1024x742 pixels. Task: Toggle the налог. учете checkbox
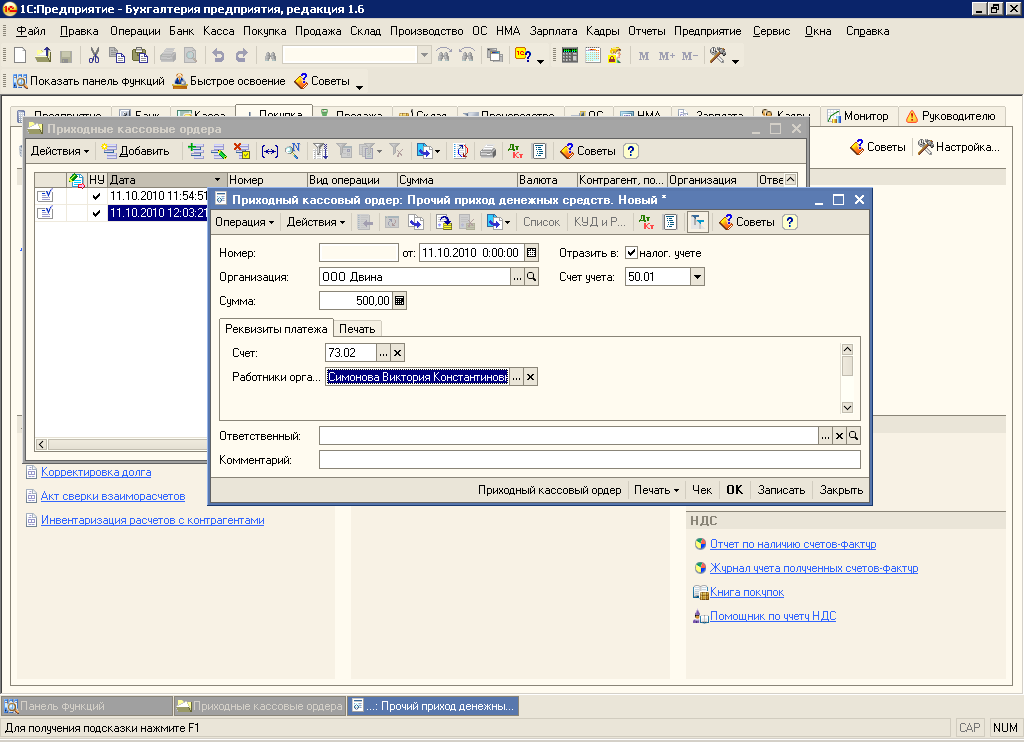pyautogui.click(x=632, y=253)
